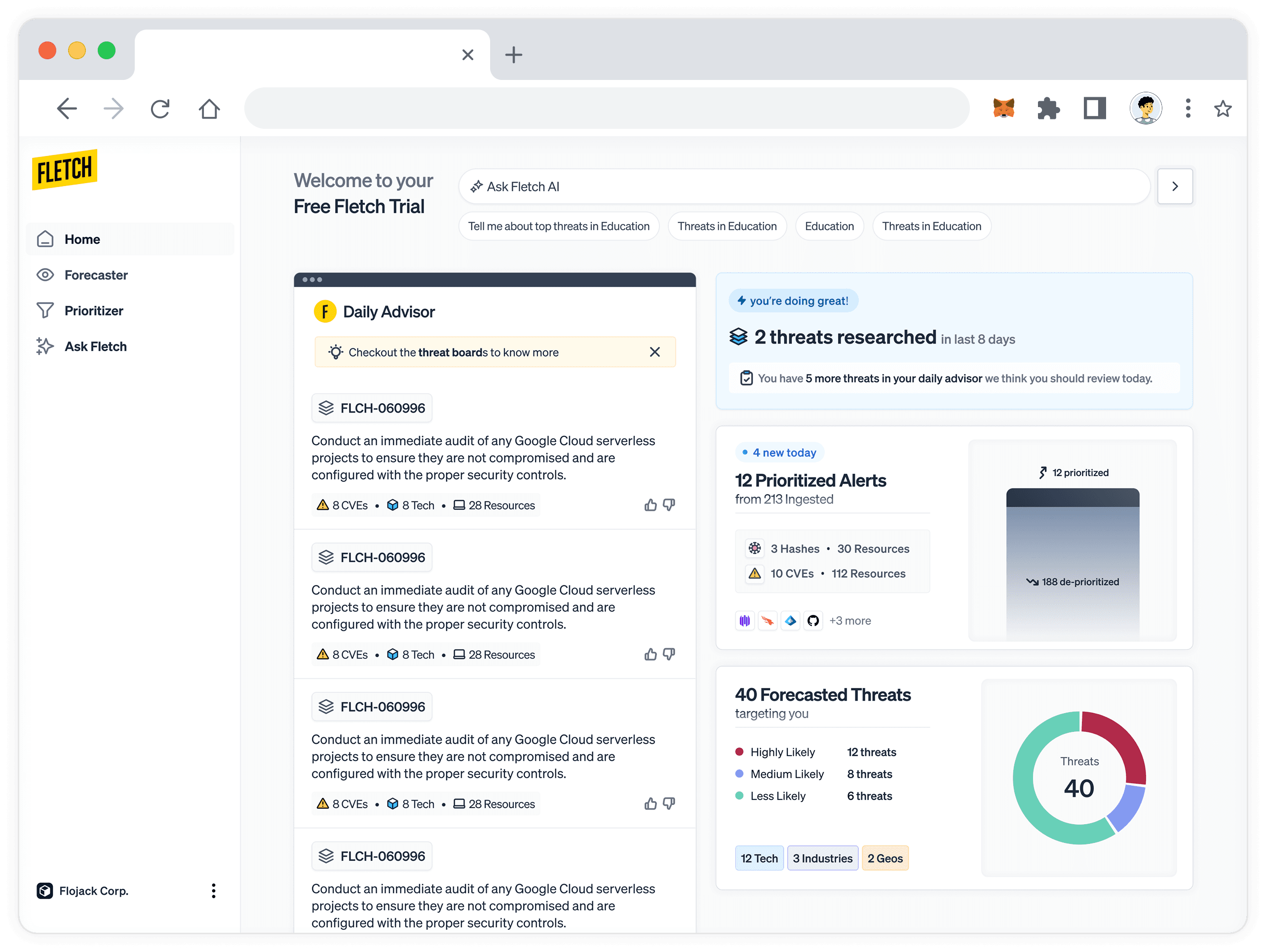Image resolution: width=1266 pixels, height=952 pixels.
Task: Choose the 'Education' suggestion chip
Action: click(829, 227)
